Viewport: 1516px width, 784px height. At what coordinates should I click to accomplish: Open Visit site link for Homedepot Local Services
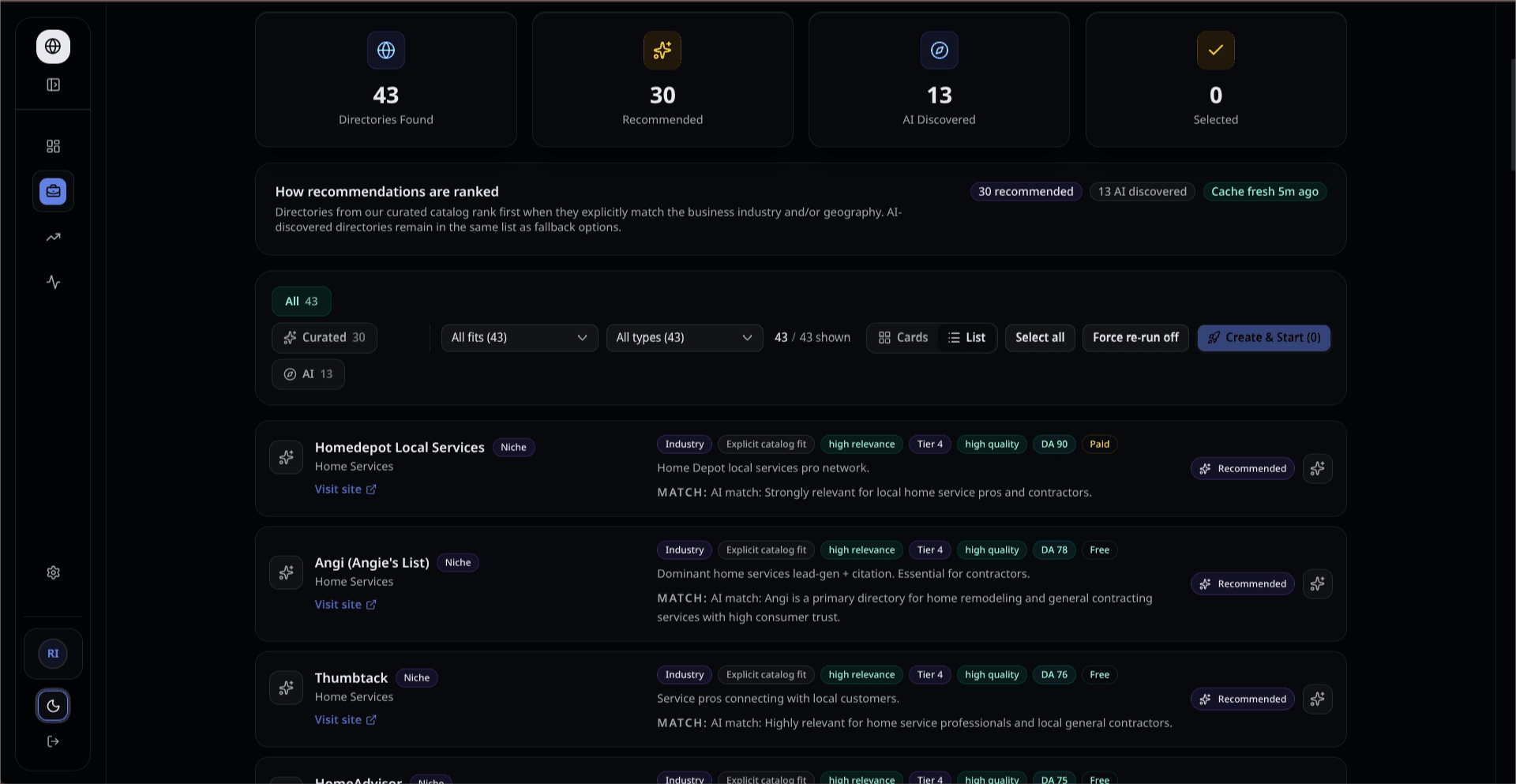pyautogui.click(x=346, y=489)
